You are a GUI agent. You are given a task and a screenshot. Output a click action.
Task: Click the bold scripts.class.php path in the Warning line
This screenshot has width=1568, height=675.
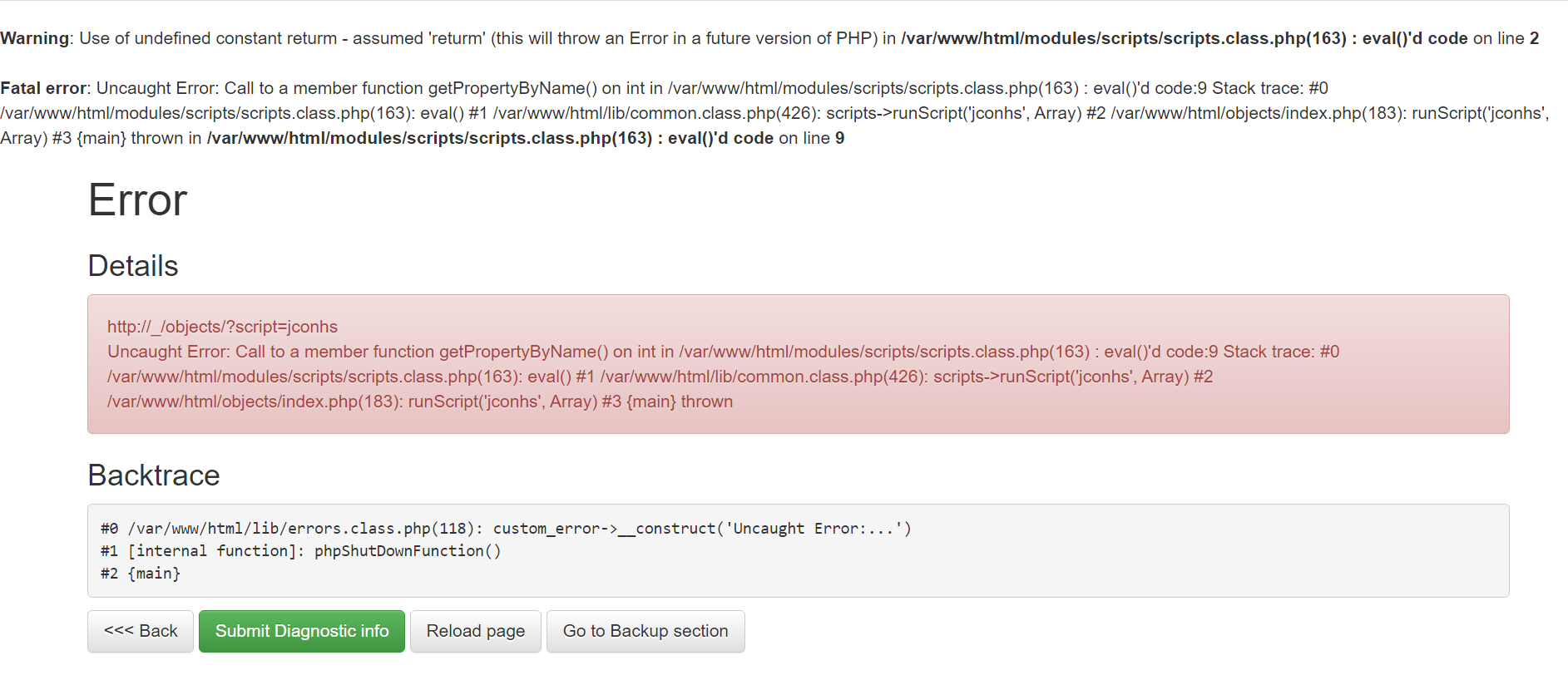point(1123,38)
